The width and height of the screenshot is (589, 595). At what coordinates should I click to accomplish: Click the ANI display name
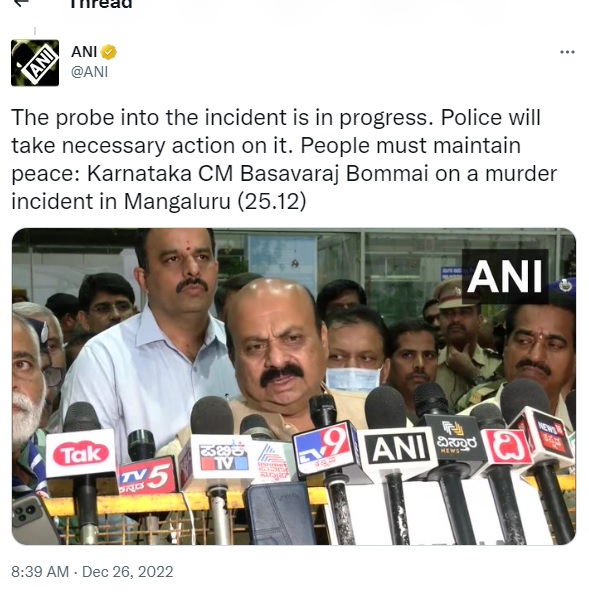(84, 52)
